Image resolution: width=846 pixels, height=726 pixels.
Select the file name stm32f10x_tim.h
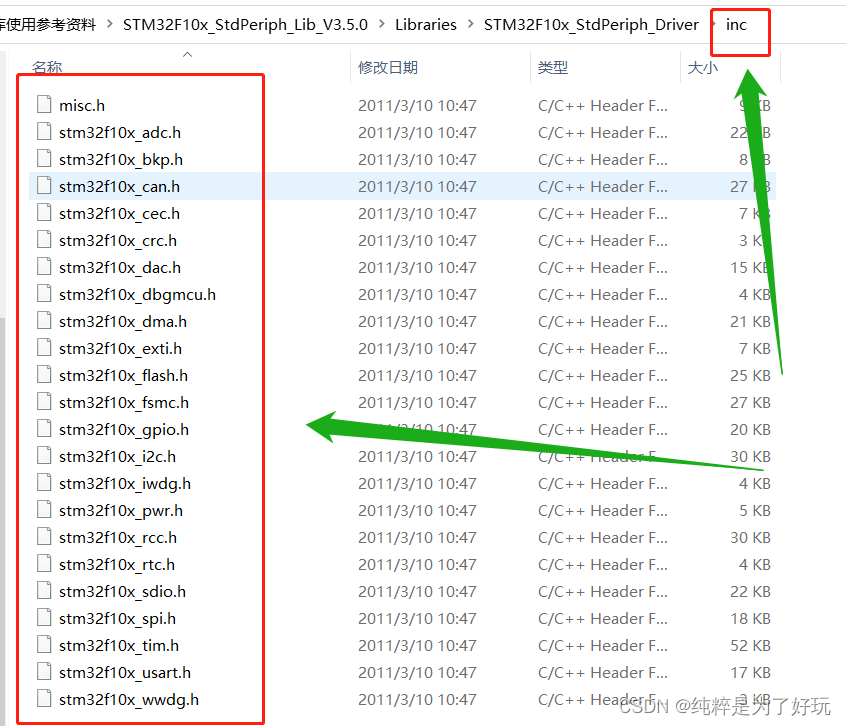coord(119,645)
